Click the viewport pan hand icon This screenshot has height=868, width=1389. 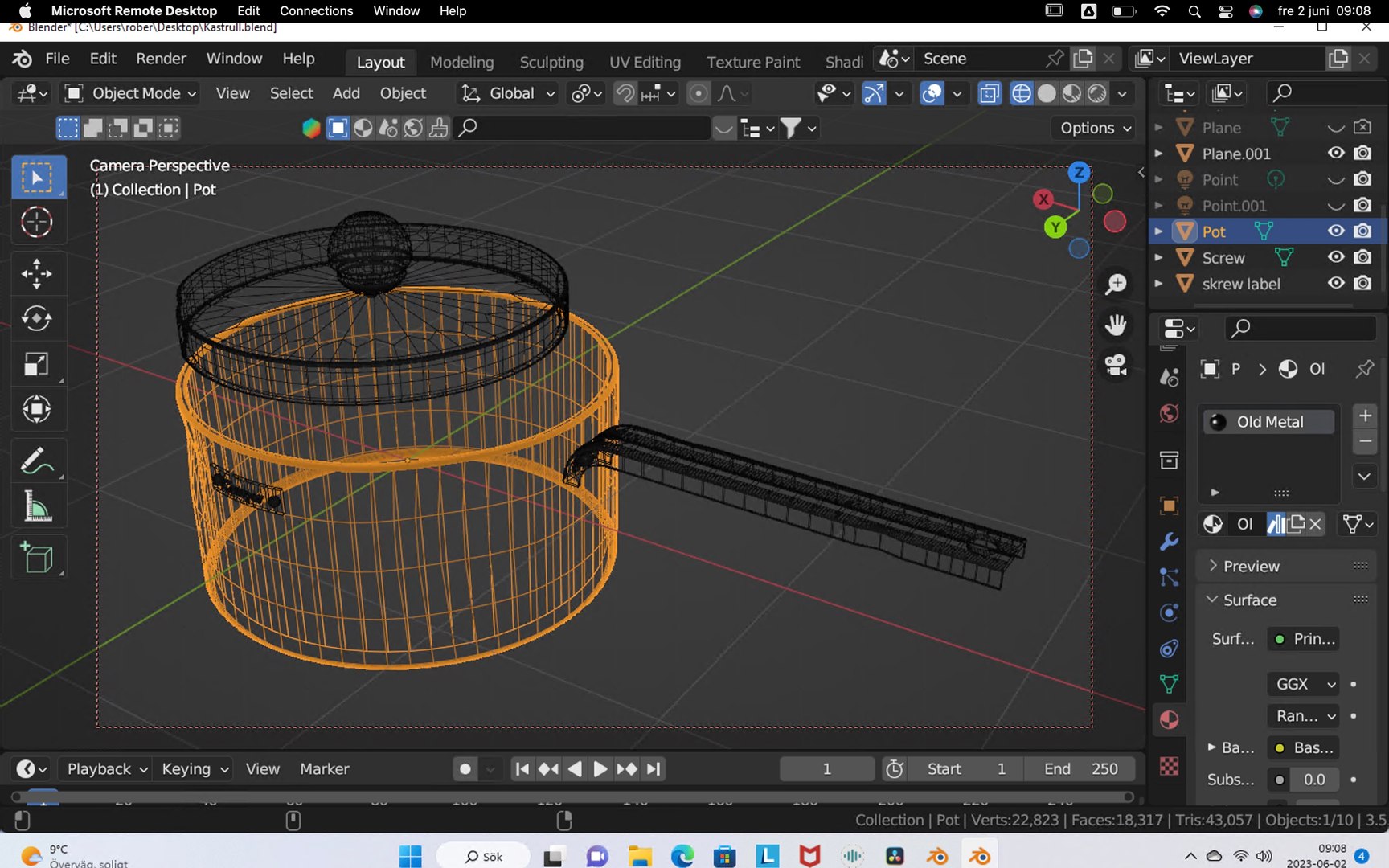[x=1116, y=325]
